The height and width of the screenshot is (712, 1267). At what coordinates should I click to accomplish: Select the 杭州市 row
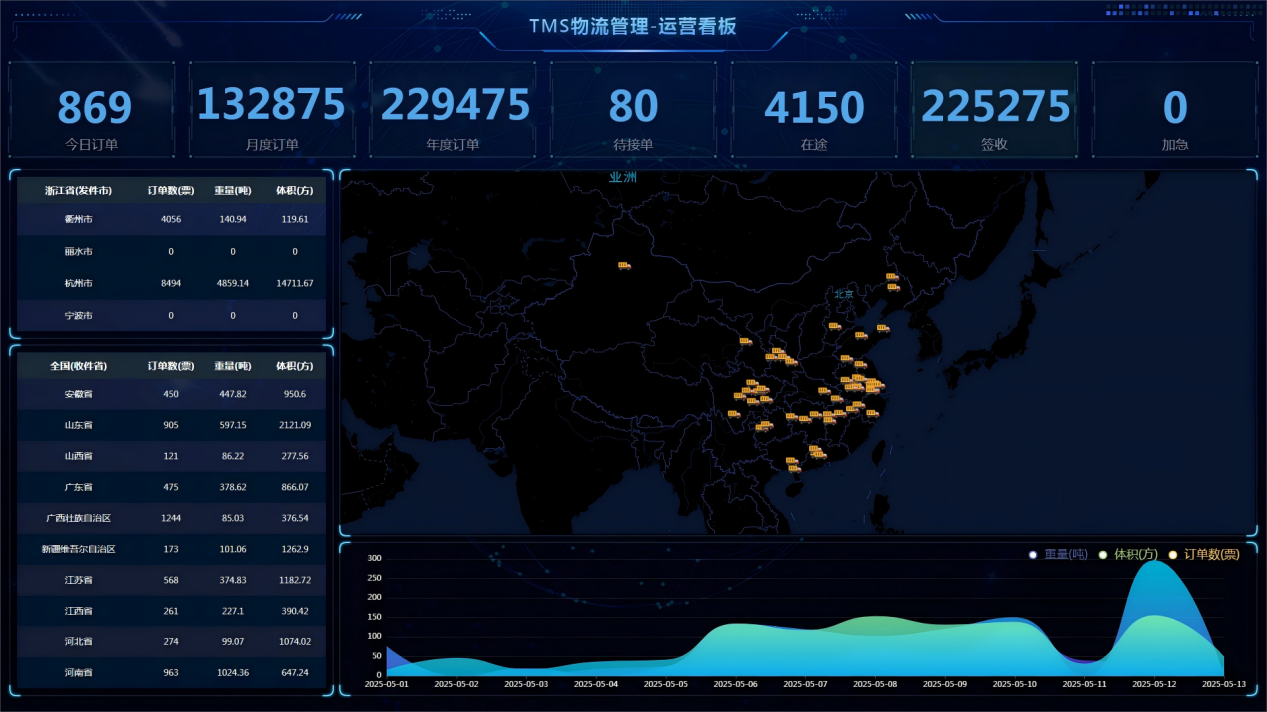pyautogui.click(x=171, y=283)
